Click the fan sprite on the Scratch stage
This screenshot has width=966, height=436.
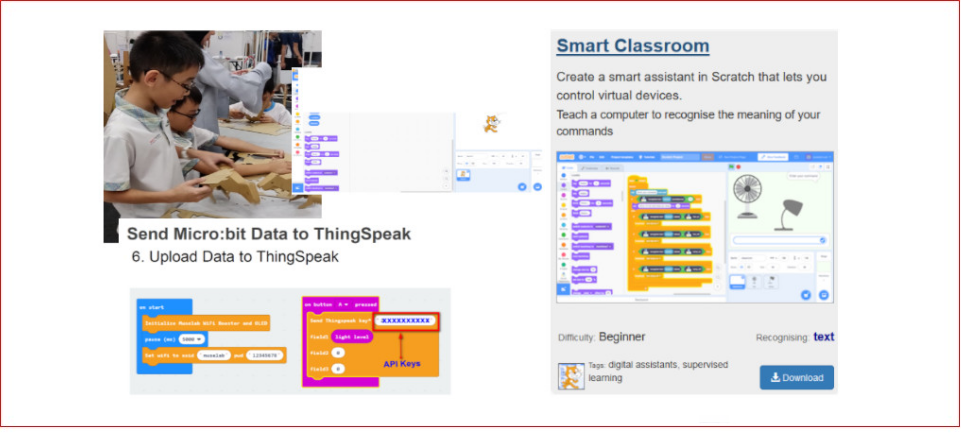[747, 196]
